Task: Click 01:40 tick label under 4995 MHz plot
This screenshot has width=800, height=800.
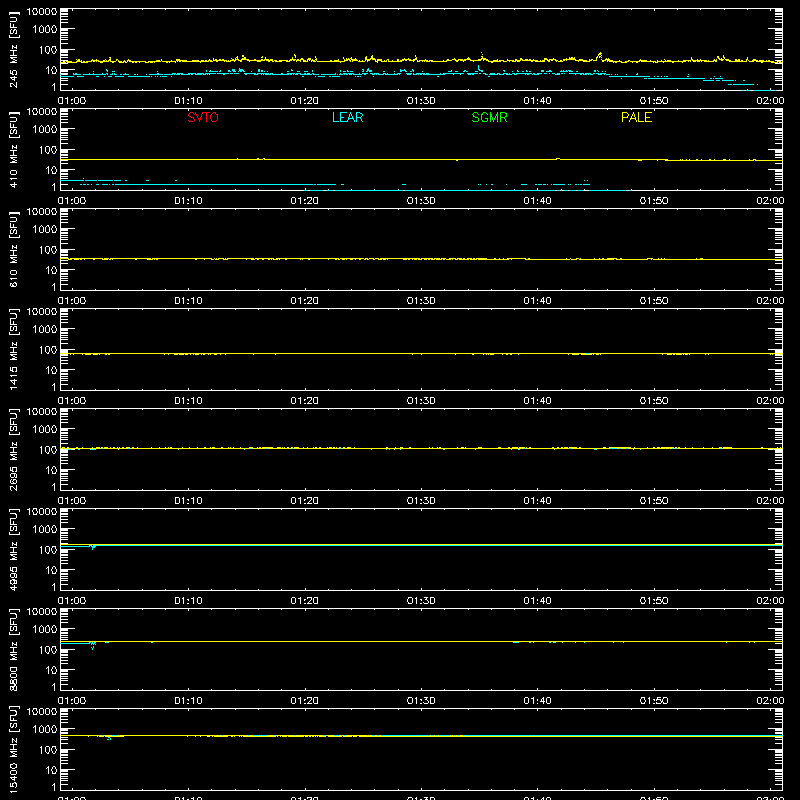Action: 537,601
